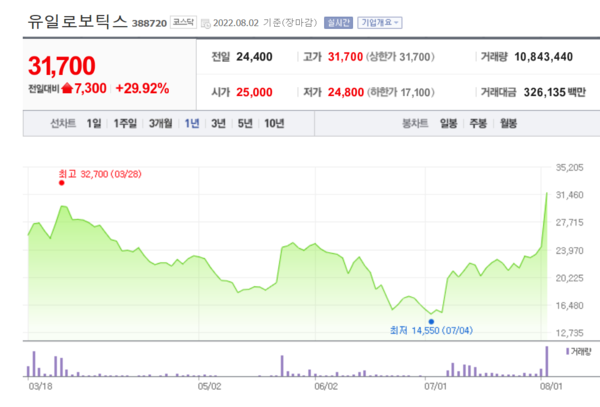Select the 1년 line chart tab
Image resolution: width=600 pixels, height=407 pixels.
(192, 124)
